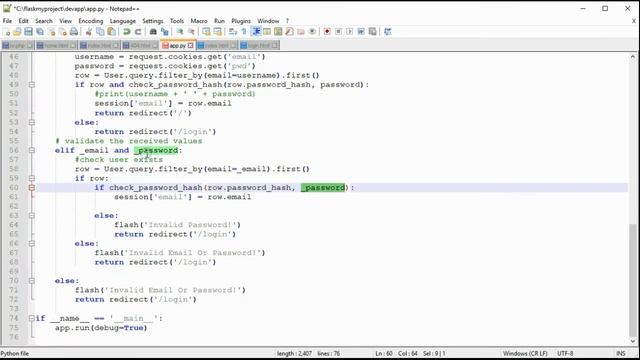Click 'Python file' label in status bar
This screenshot has width=640, height=360.
pos(15,353)
